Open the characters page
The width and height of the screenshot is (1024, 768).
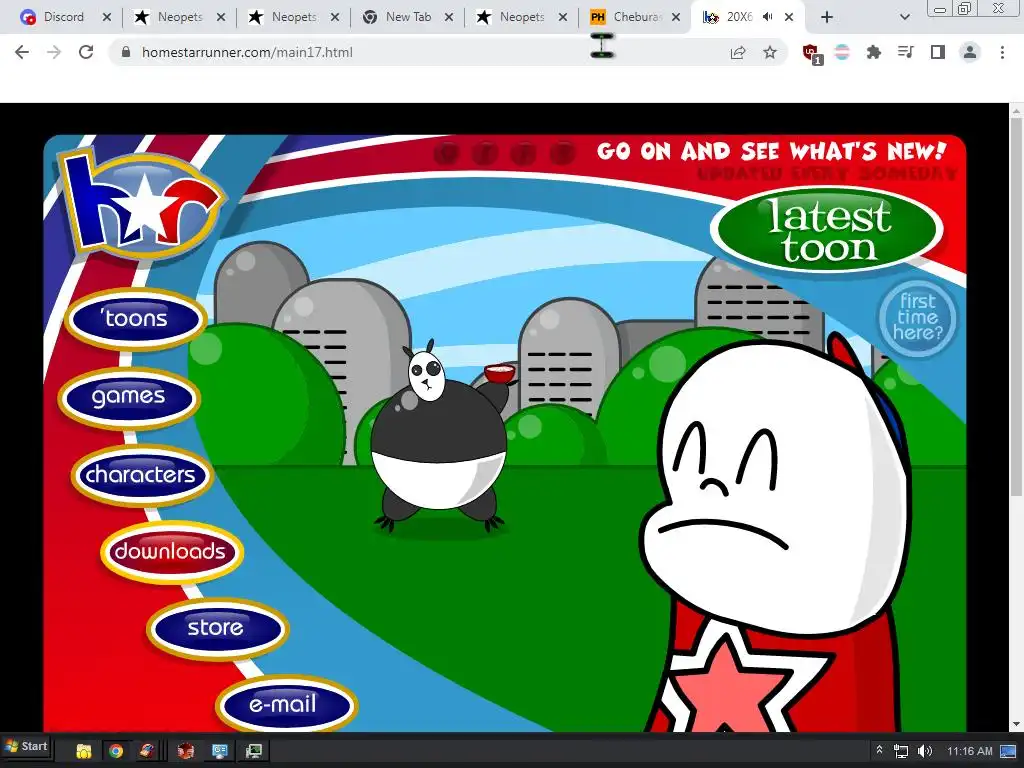pyautogui.click(x=141, y=475)
